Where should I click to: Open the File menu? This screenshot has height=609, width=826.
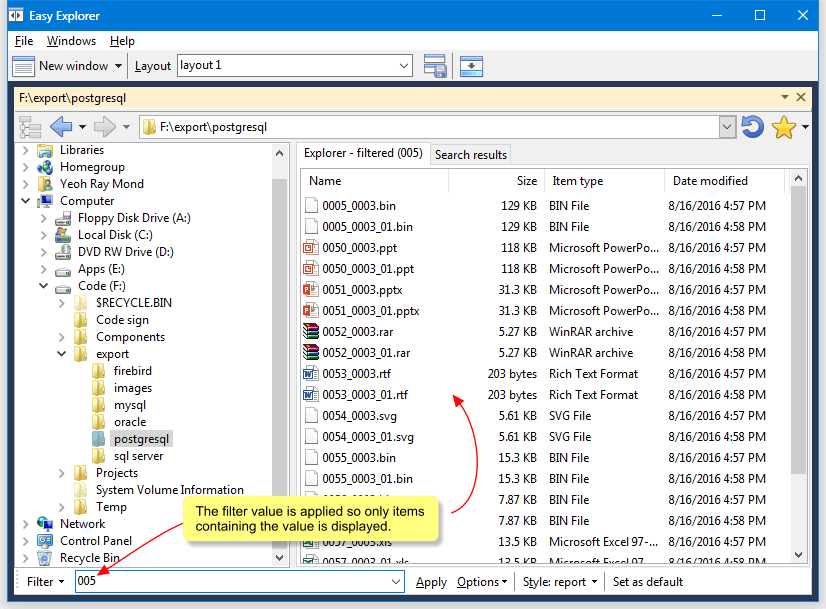(x=24, y=41)
